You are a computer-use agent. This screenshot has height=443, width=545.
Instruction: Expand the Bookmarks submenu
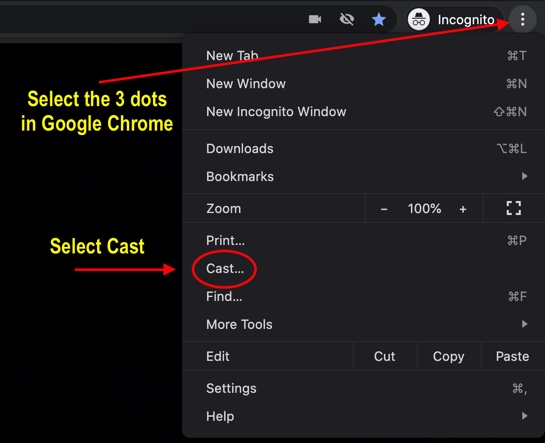(363, 177)
